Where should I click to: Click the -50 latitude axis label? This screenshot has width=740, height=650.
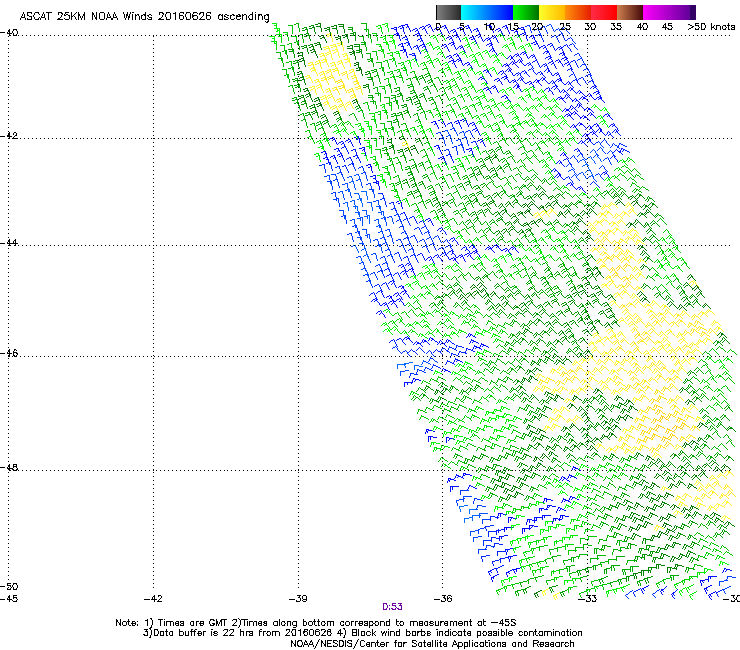pyautogui.click(x=9, y=586)
